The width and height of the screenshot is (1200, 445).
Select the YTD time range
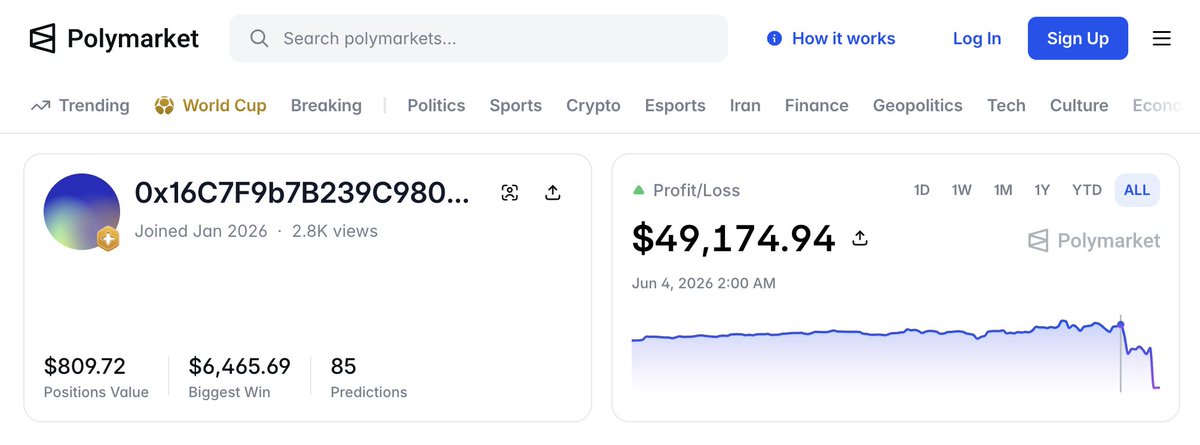(x=1087, y=190)
